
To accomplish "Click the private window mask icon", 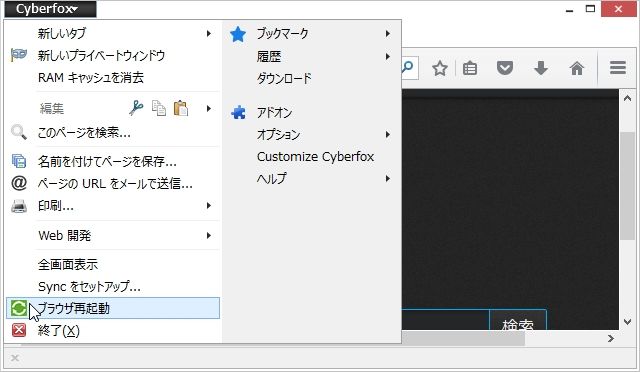I will [x=19, y=55].
